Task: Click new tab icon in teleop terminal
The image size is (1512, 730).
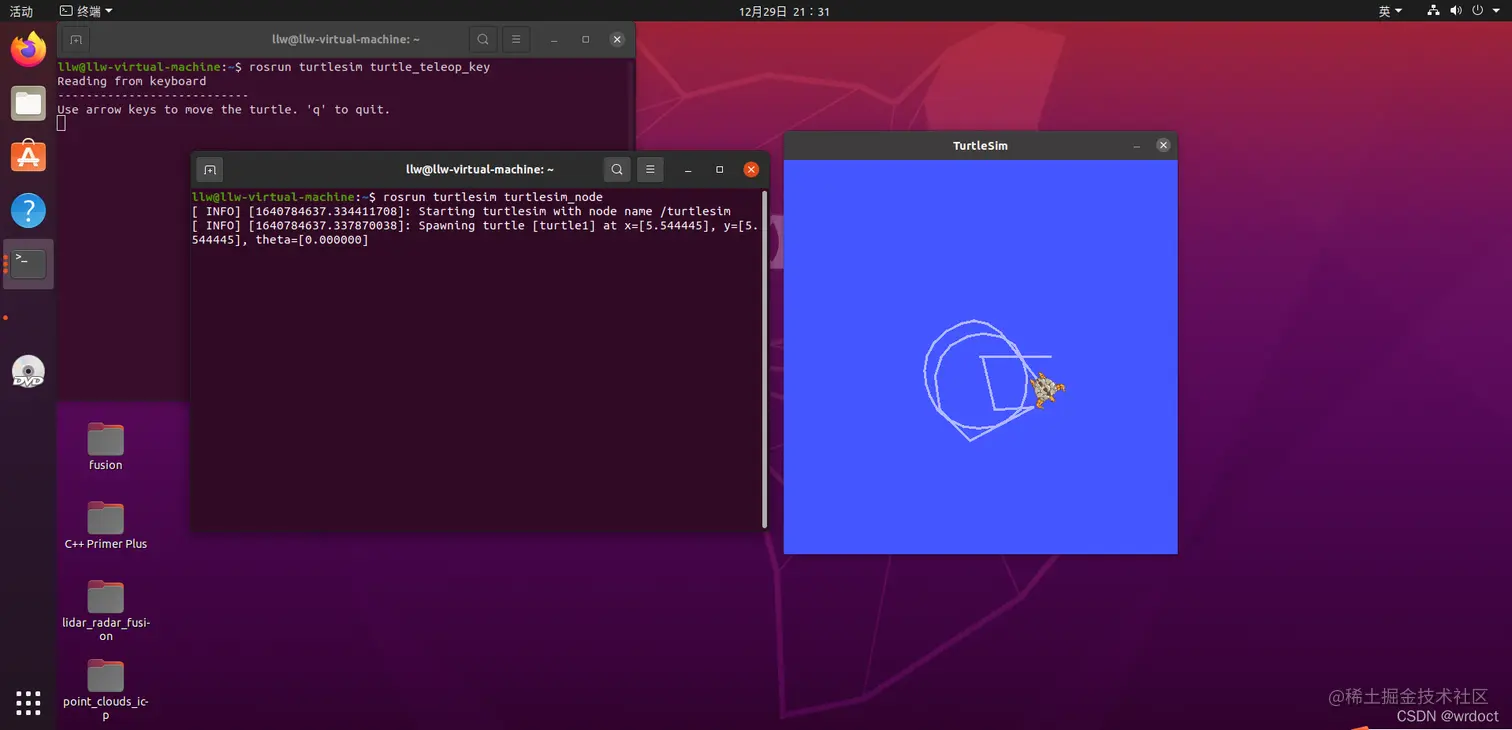Action: pos(76,40)
